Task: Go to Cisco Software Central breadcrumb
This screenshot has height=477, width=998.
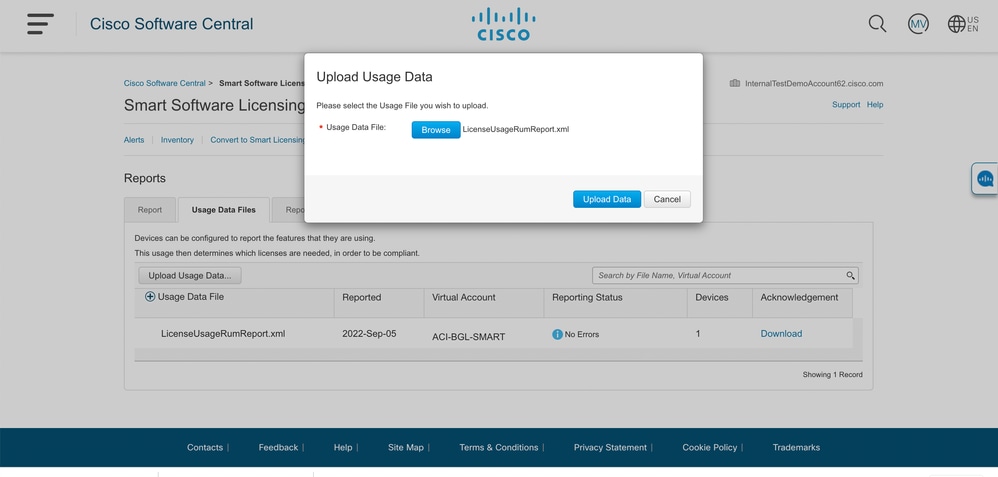Action: (165, 83)
